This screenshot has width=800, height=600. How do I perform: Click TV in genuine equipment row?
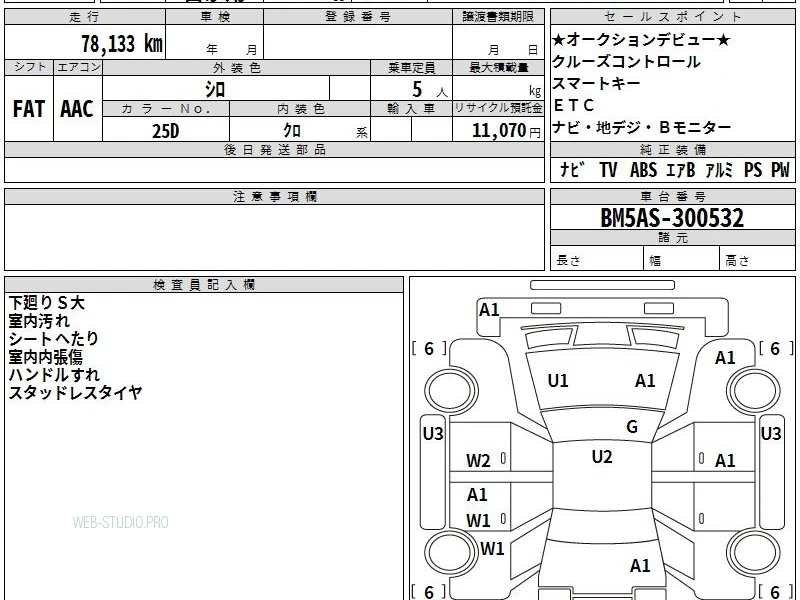[x=608, y=170]
